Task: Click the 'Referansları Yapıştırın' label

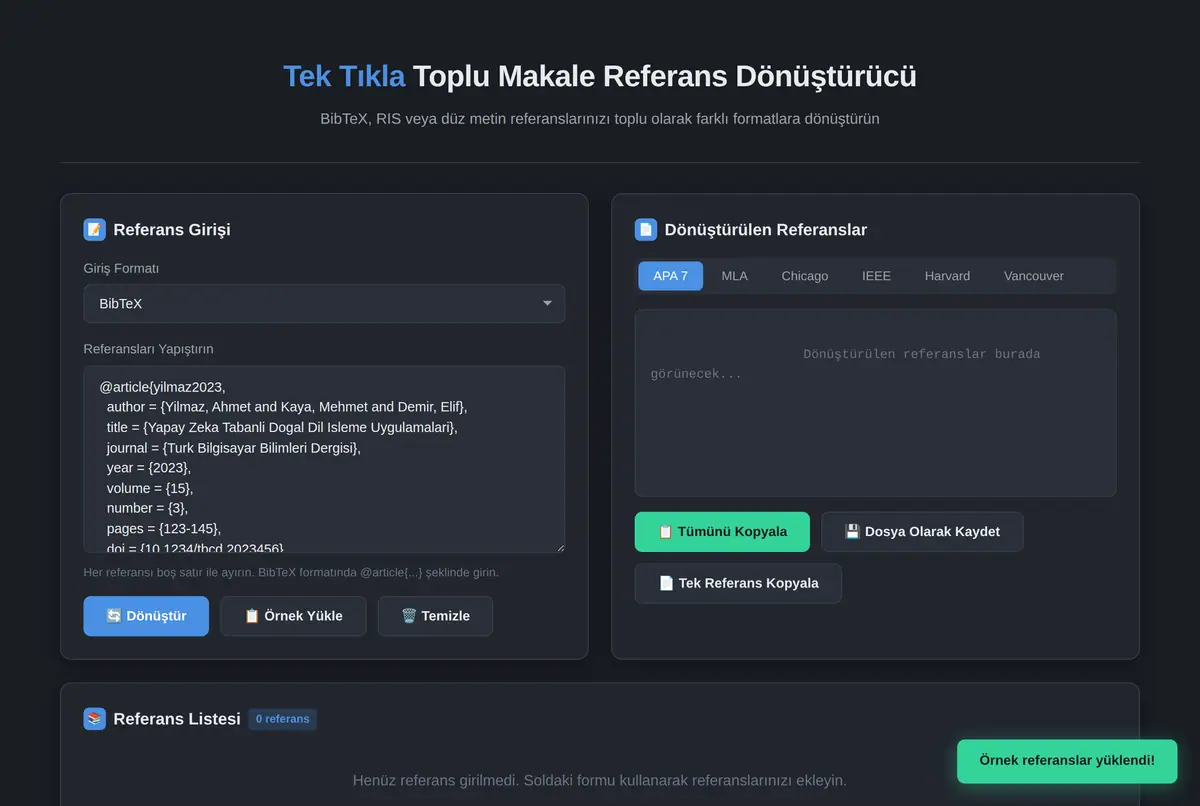Action: click(148, 349)
